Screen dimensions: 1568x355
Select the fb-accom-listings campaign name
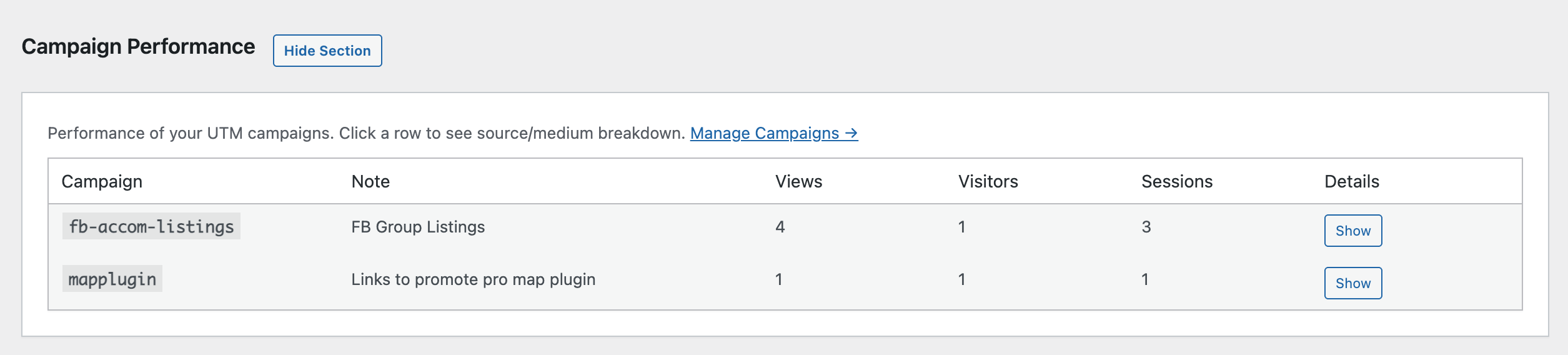(151, 226)
